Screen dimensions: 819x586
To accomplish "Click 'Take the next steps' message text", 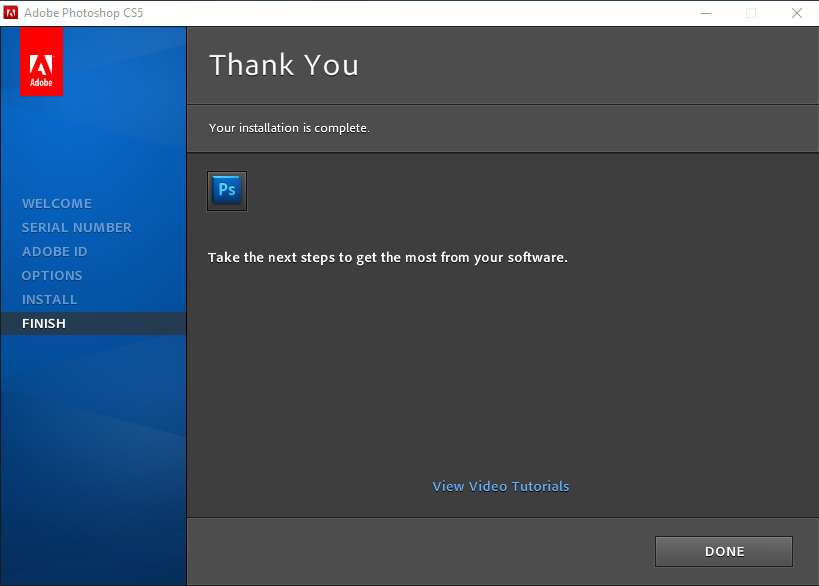I will click(x=388, y=257).
